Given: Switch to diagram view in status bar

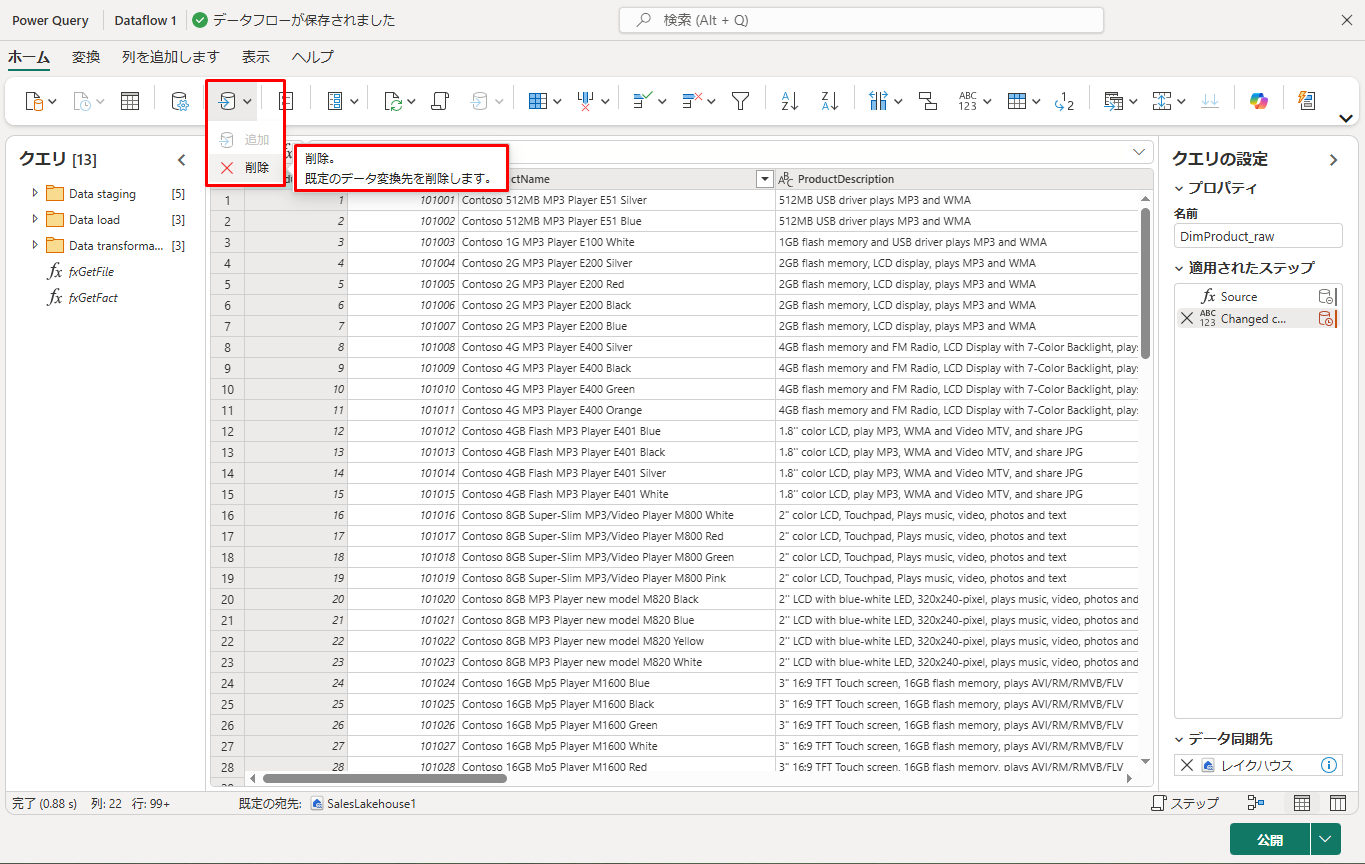Looking at the screenshot, I should tap(1256, 803).
